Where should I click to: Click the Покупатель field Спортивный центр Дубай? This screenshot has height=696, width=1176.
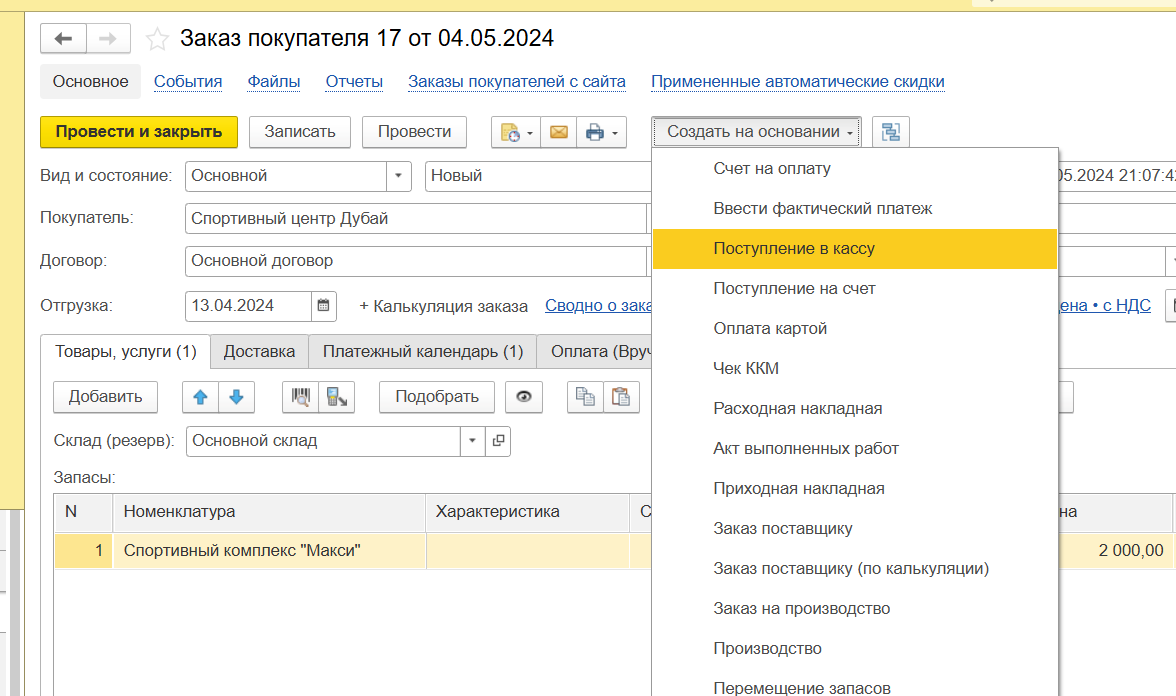tap(415, 218)
